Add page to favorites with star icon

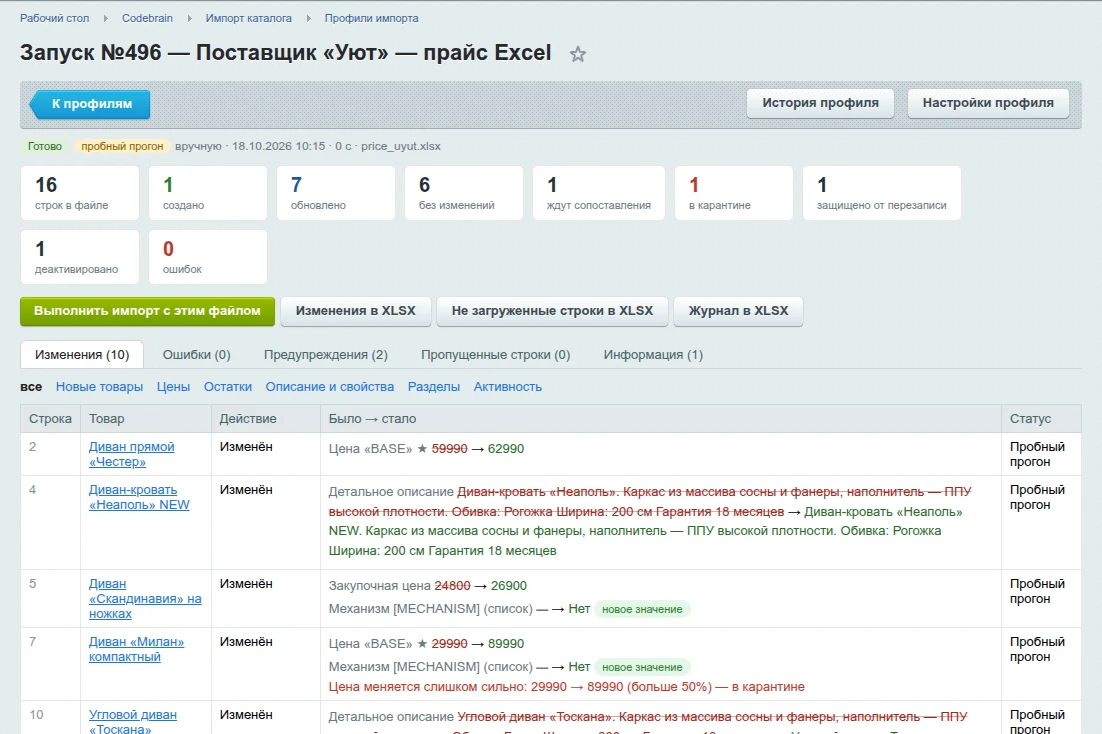(578, 54)
